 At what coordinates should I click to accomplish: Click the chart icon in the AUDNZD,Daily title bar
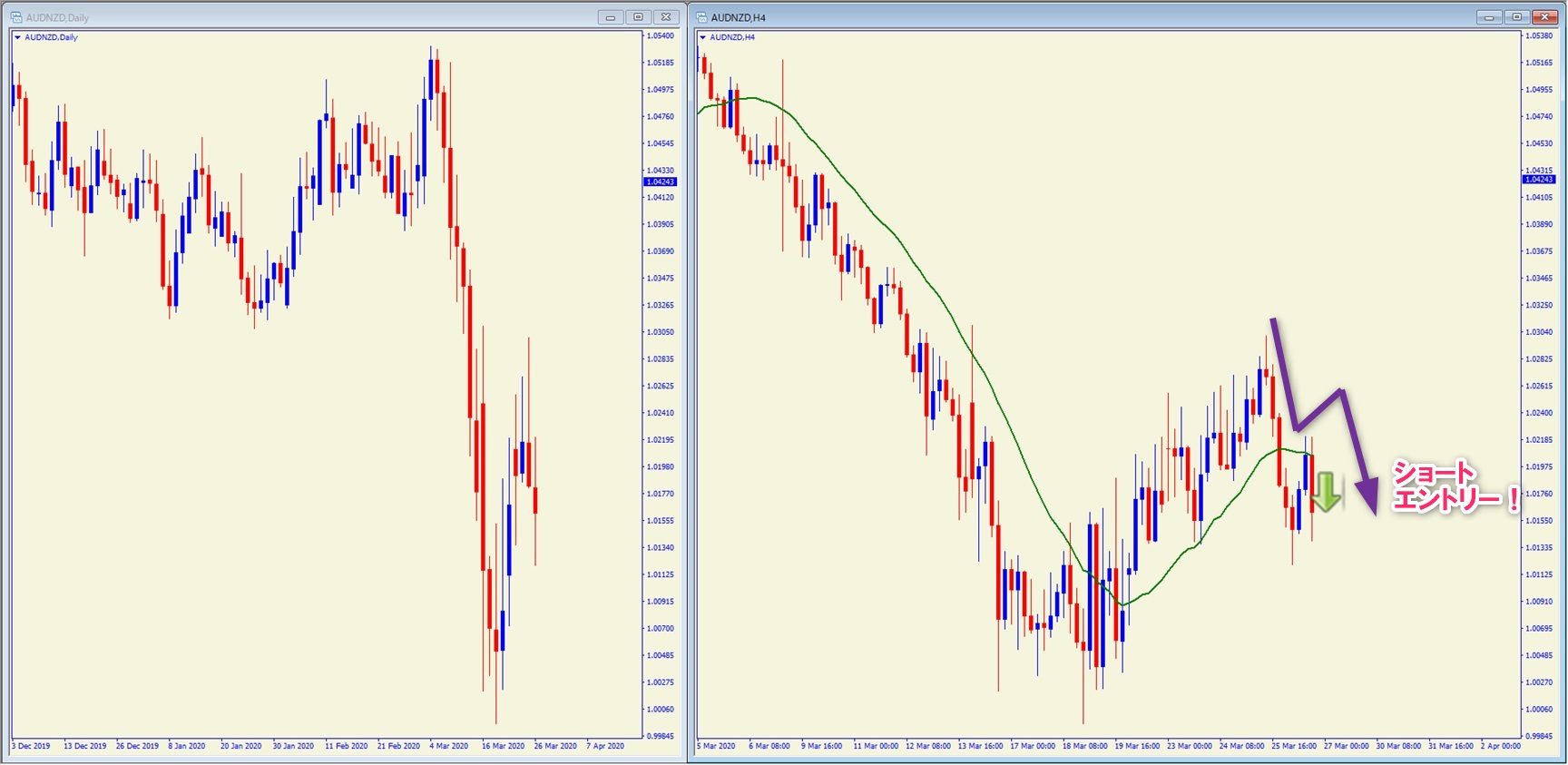pyautogui.click(x=16, y=17)
